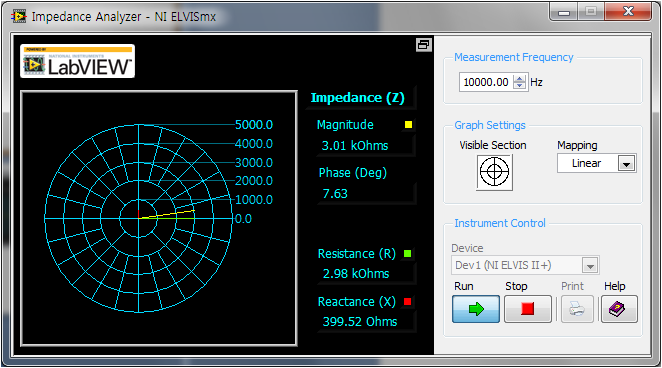Click the yellow Magnitude color swatch
The image size is (662, 368).
coord(408,124)
